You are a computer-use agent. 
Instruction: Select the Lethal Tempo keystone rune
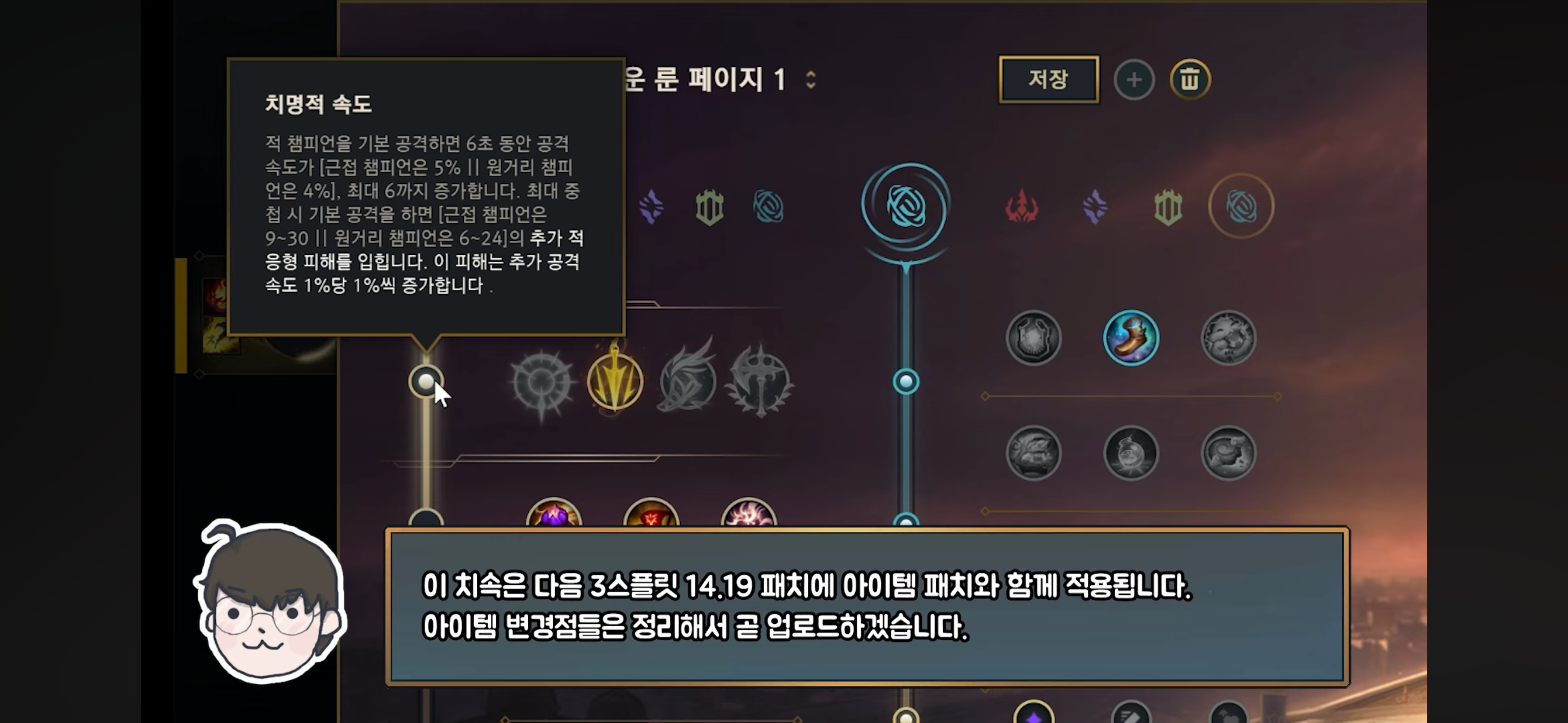(x=615, y=382)
